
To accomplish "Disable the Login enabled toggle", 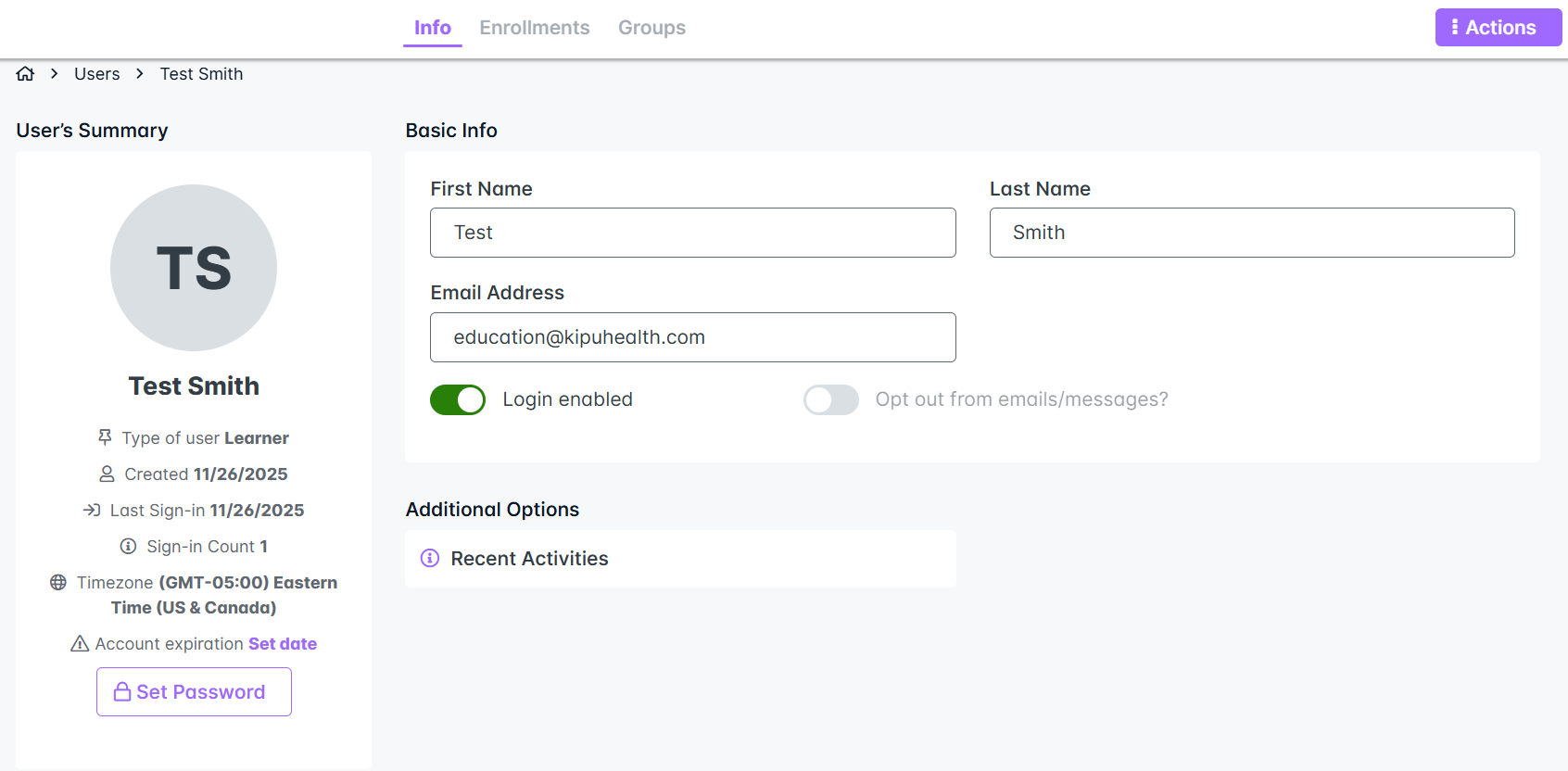I will (458, 399).
